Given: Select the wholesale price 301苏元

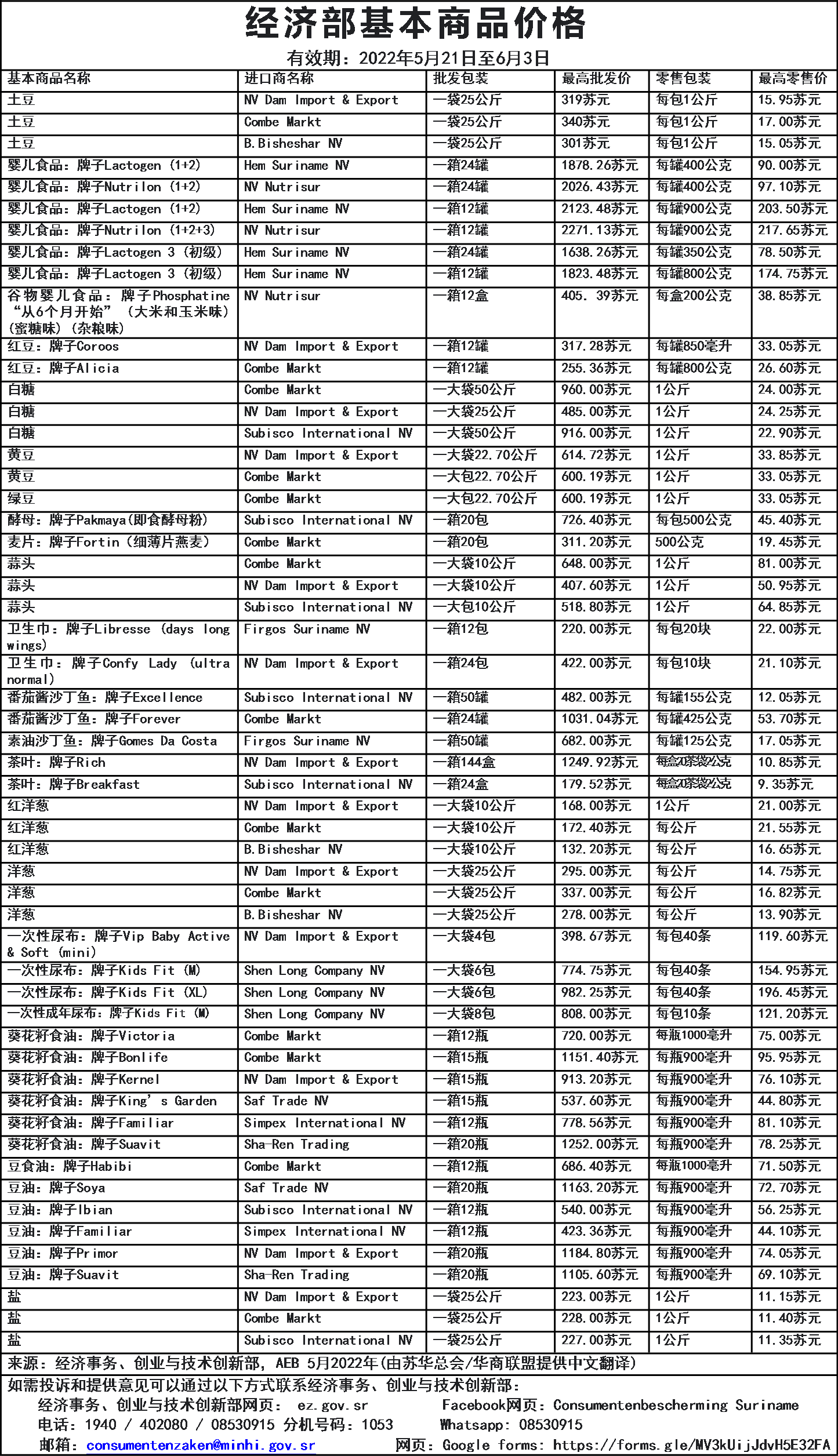Looking at the screenshot, I should (x=586, y=143).
